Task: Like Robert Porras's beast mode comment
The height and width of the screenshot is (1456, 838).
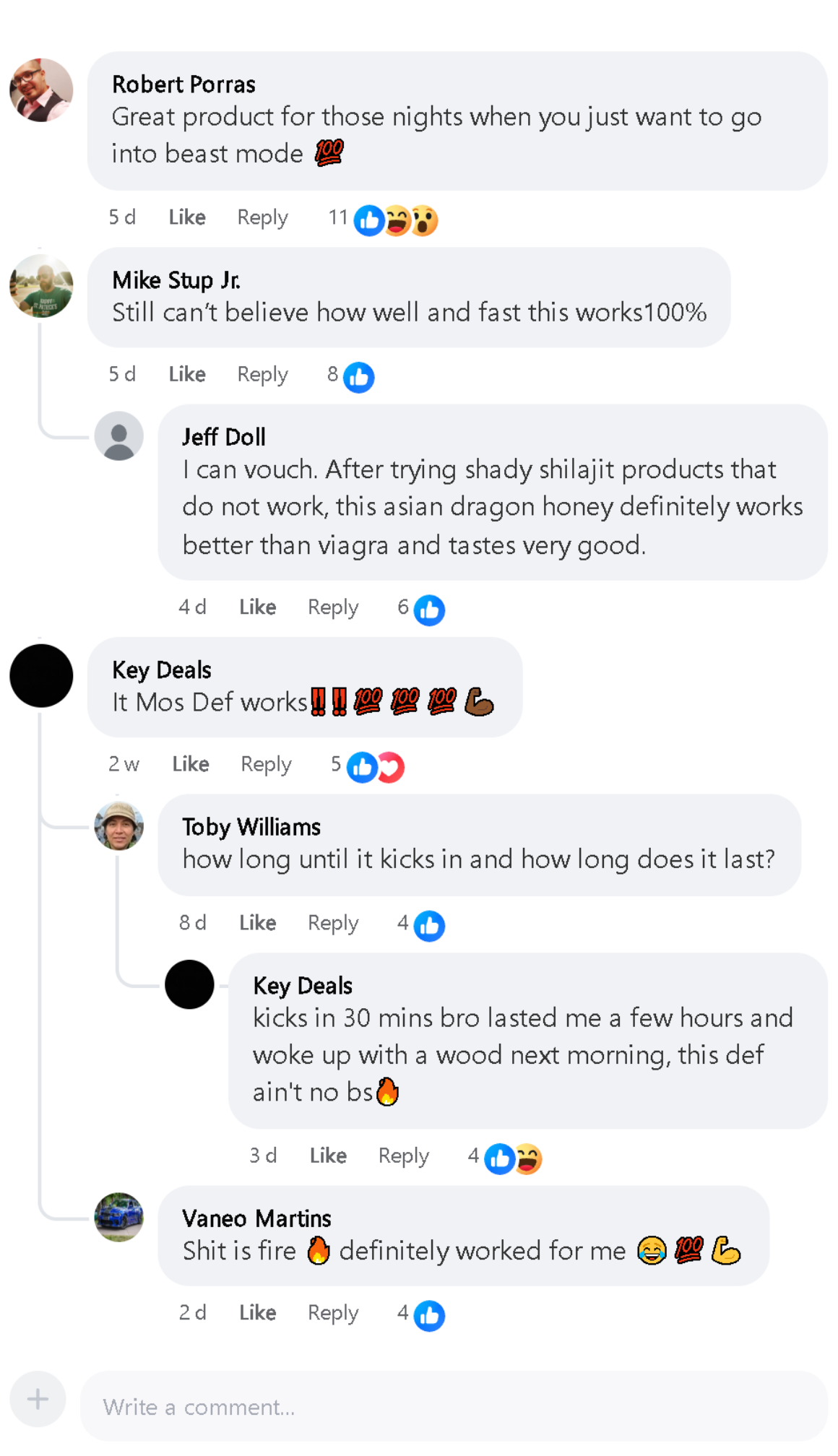Action: (x=187, y=217)
